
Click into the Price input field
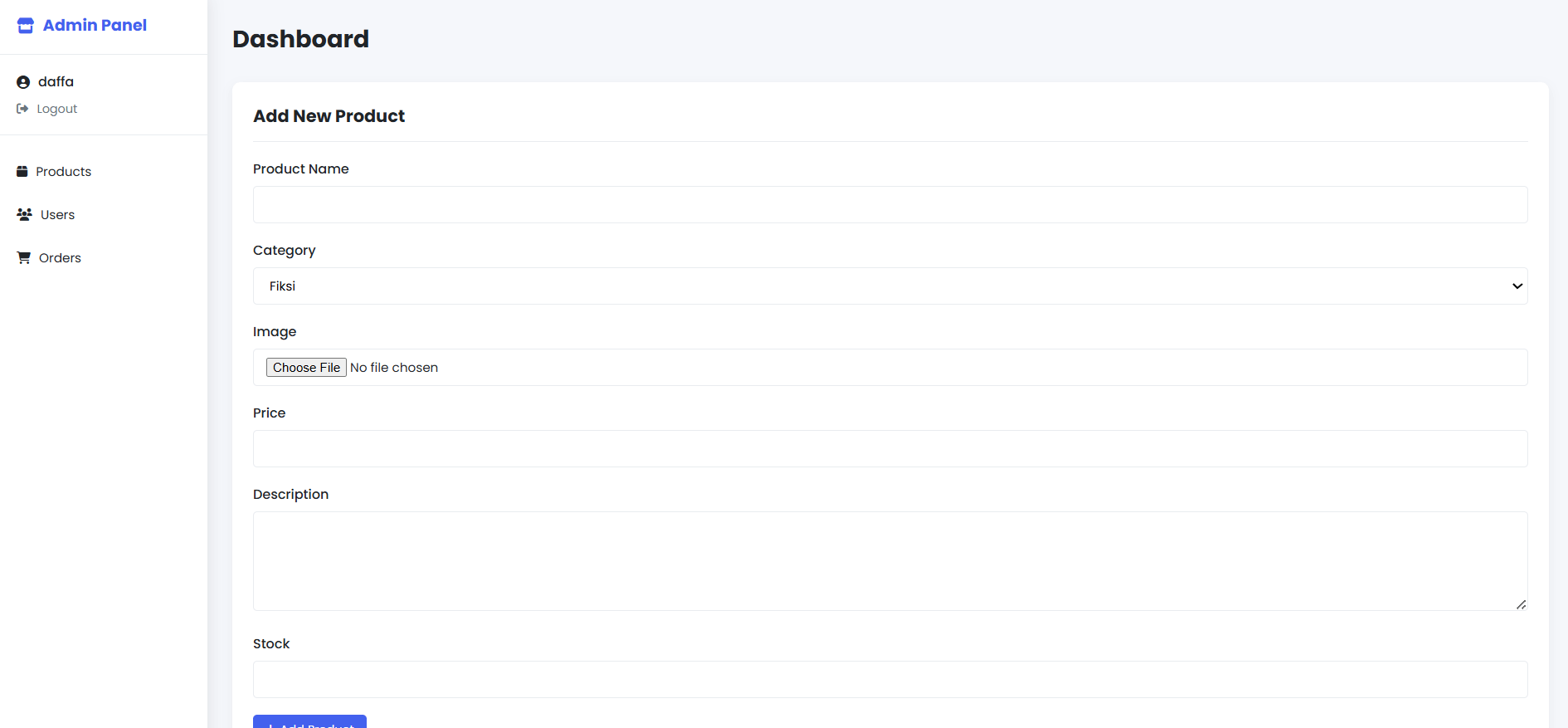tap(889, 449)
